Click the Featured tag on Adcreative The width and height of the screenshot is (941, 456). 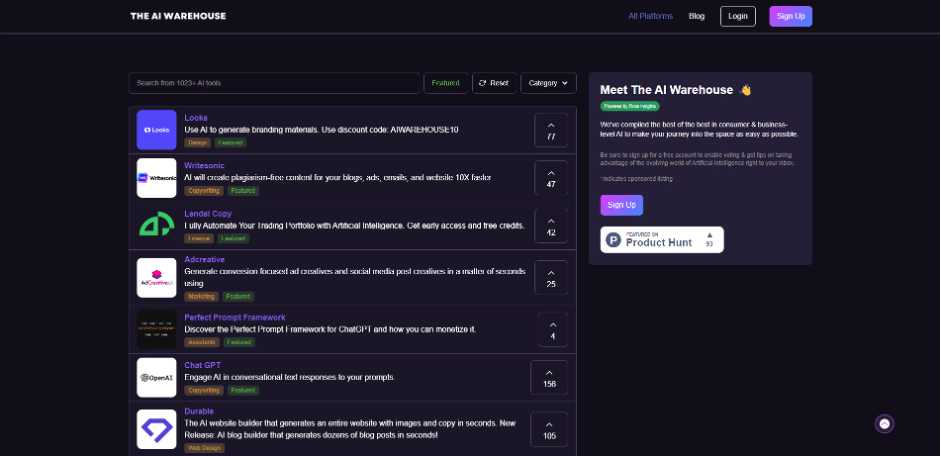click(x=238, y=297)
